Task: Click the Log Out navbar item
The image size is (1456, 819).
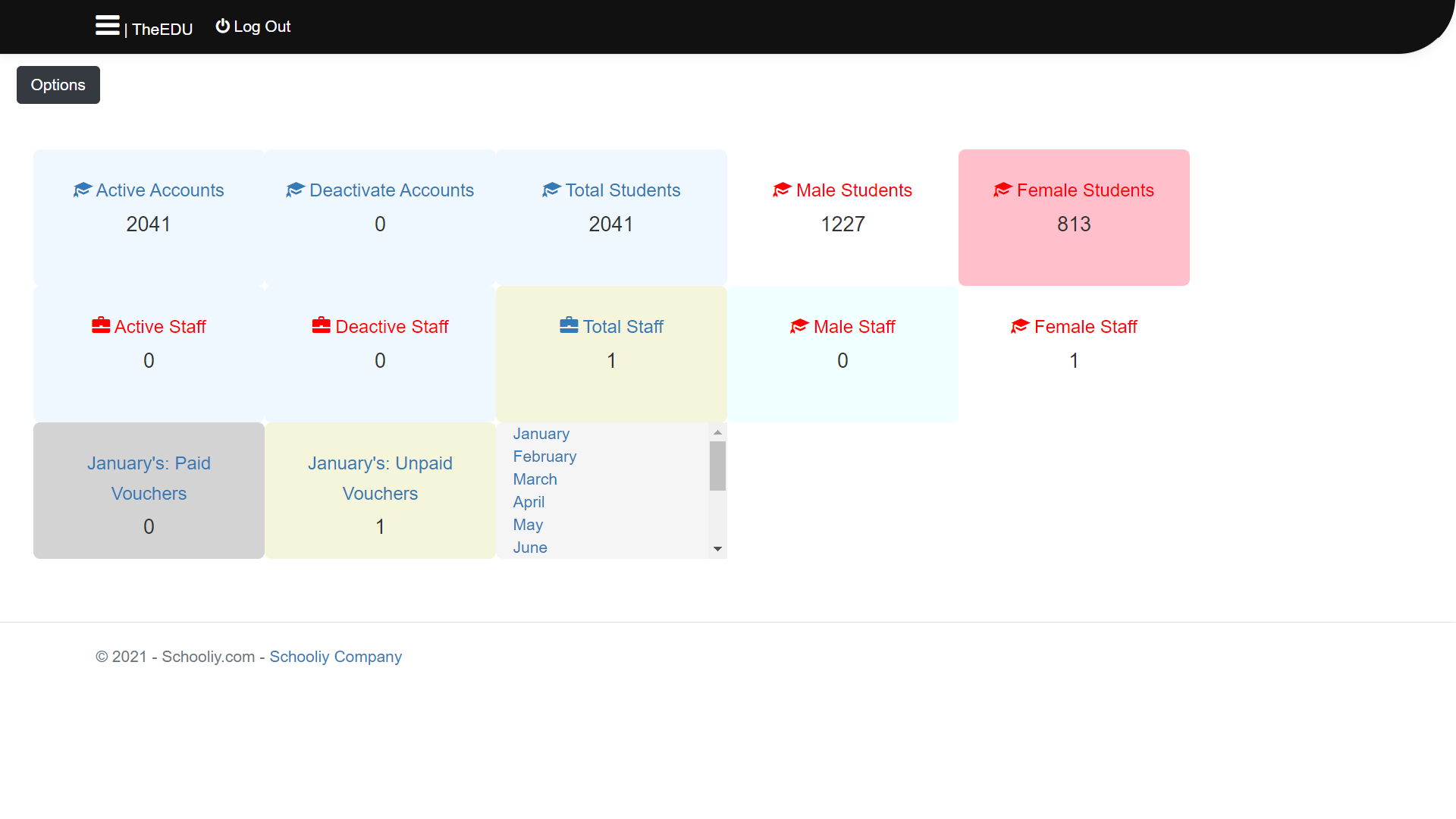Action: coord(262,27)
